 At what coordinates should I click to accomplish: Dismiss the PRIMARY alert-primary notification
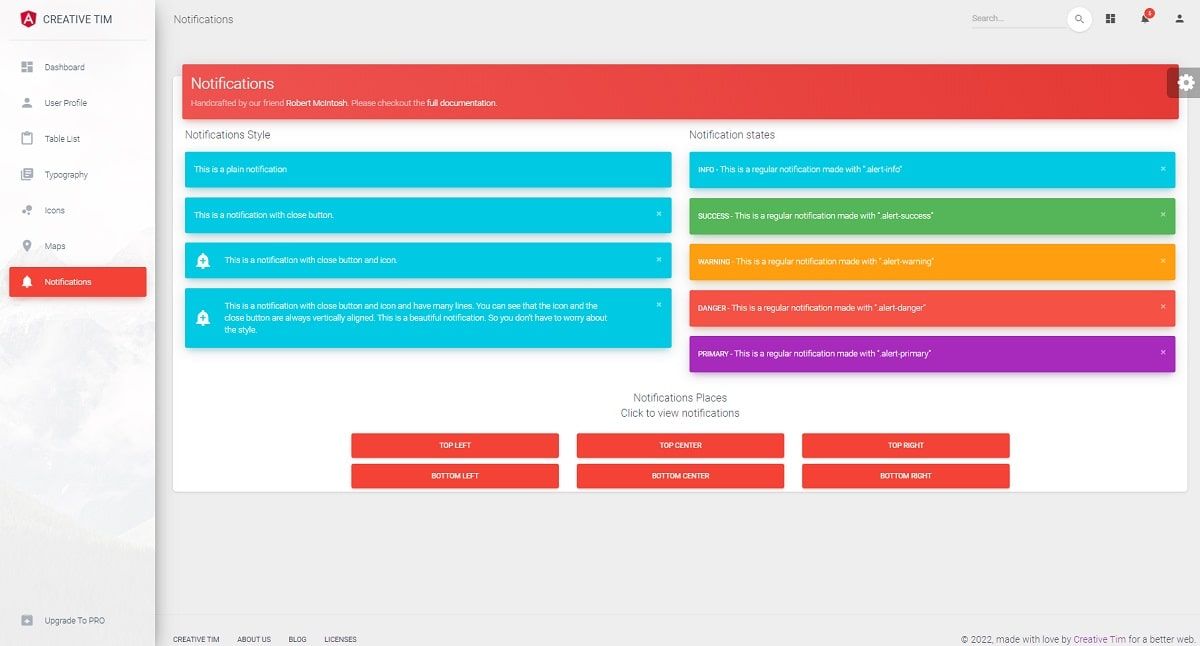tap(1164, 353)
